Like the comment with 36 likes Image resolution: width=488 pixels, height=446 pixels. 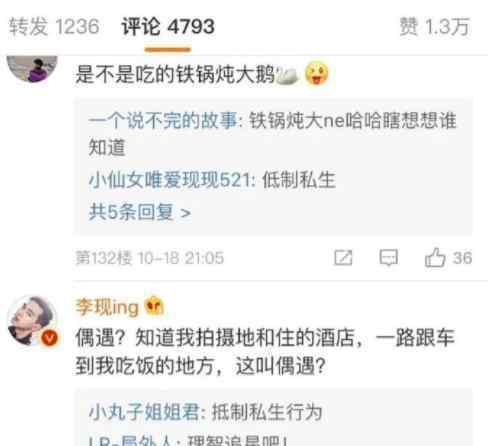pyautogui.click(x=435, y=258)
